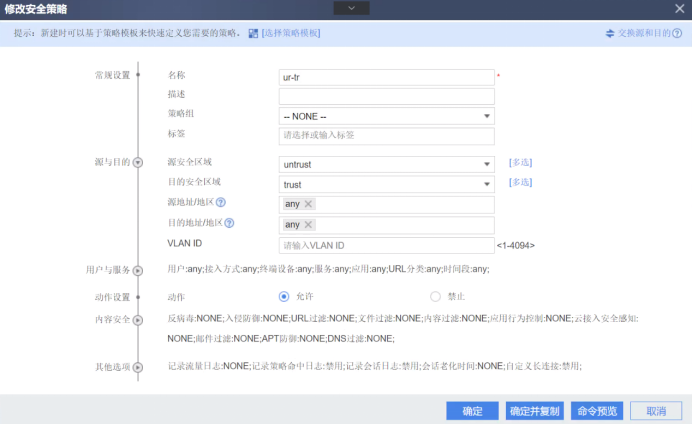Open the 源安全区域 untrust dropdown

click(x=386, y=164)
